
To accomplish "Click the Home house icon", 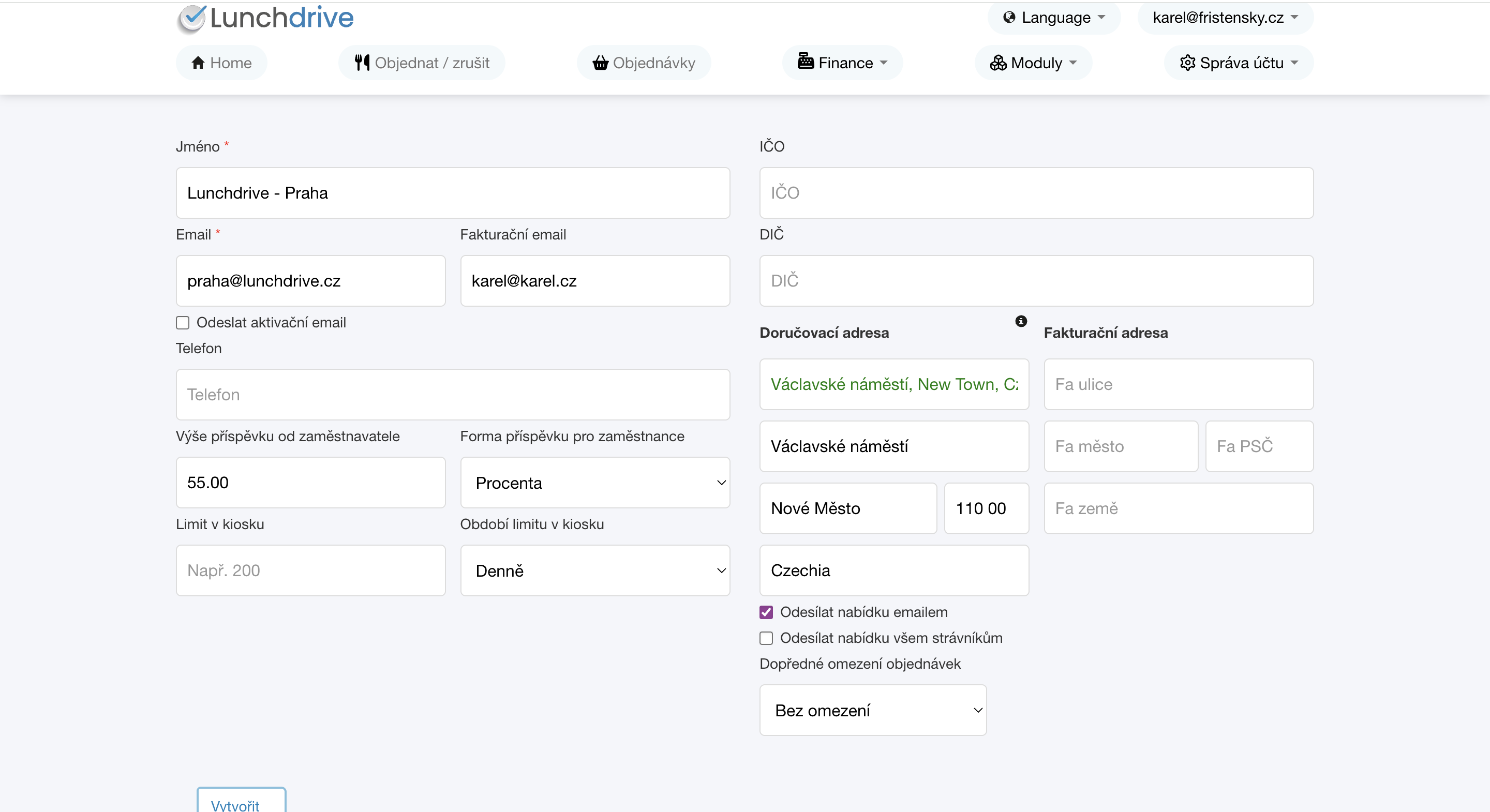I will (x=198, y=63).
